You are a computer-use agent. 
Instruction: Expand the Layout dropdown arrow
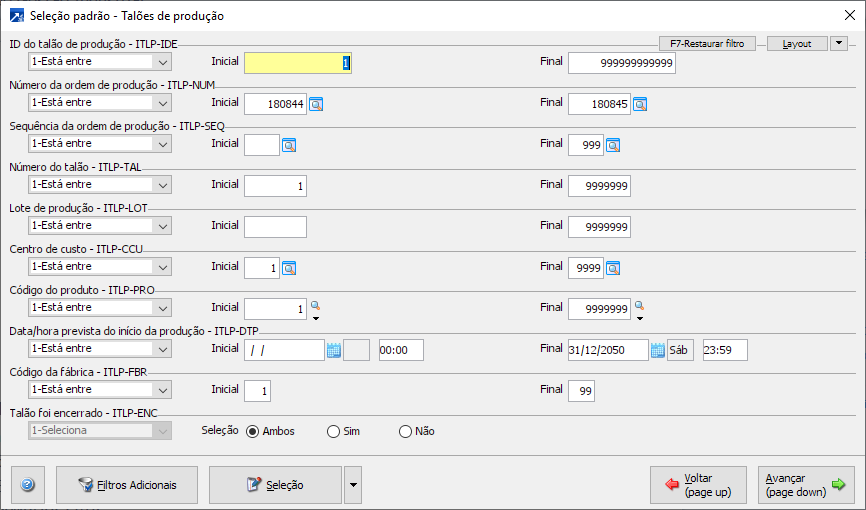[x=839, y=43]
